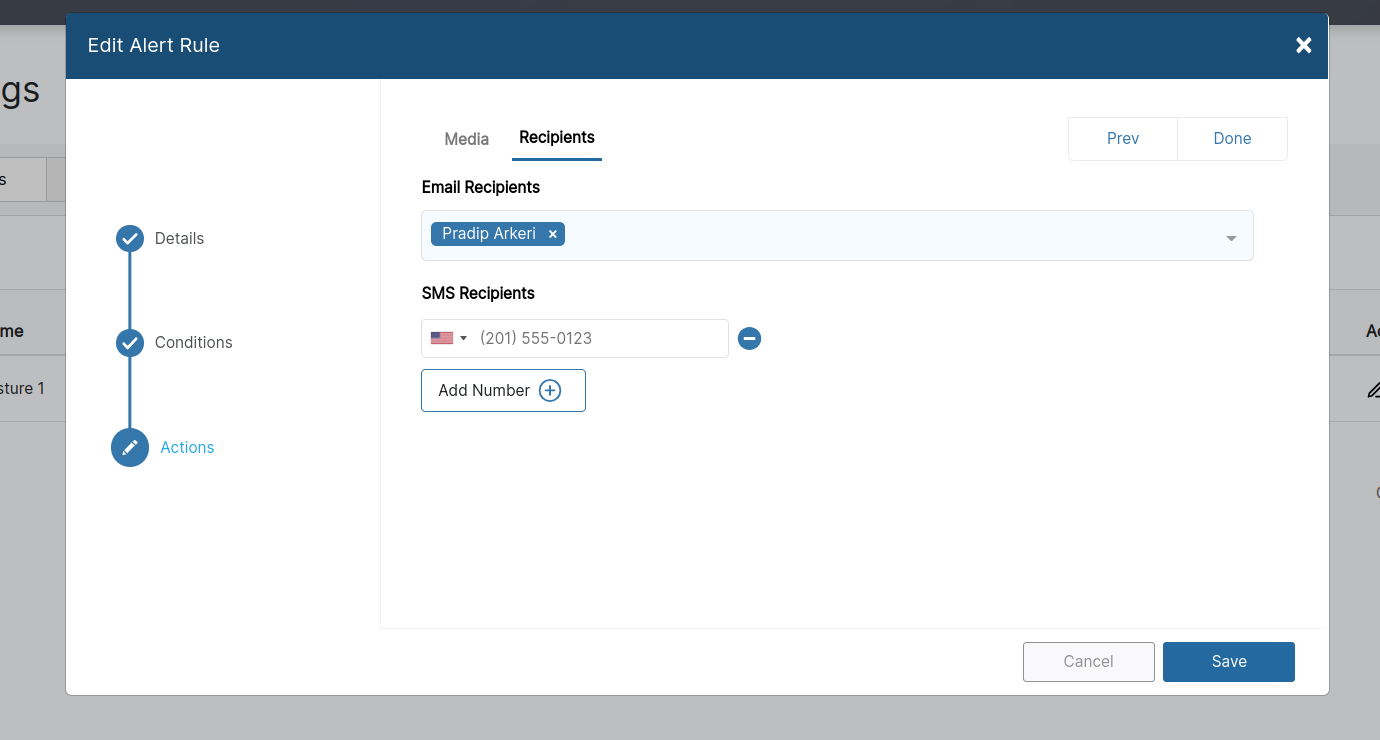This screenshot has width=1380, height=740.
Task: Remove Pradip Arkeri via the x icon
Action: [x=552, y=233]
